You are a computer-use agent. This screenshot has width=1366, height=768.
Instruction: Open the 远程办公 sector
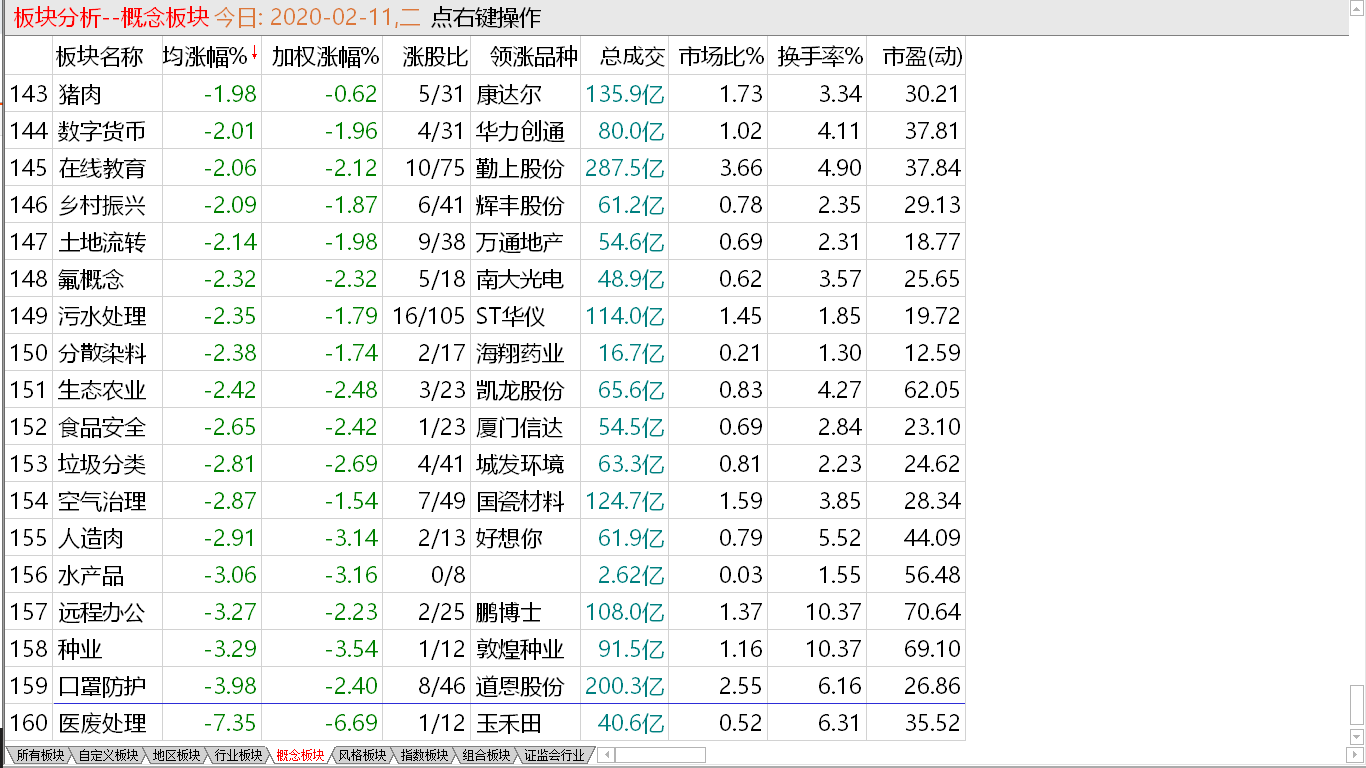coord(102,612)
